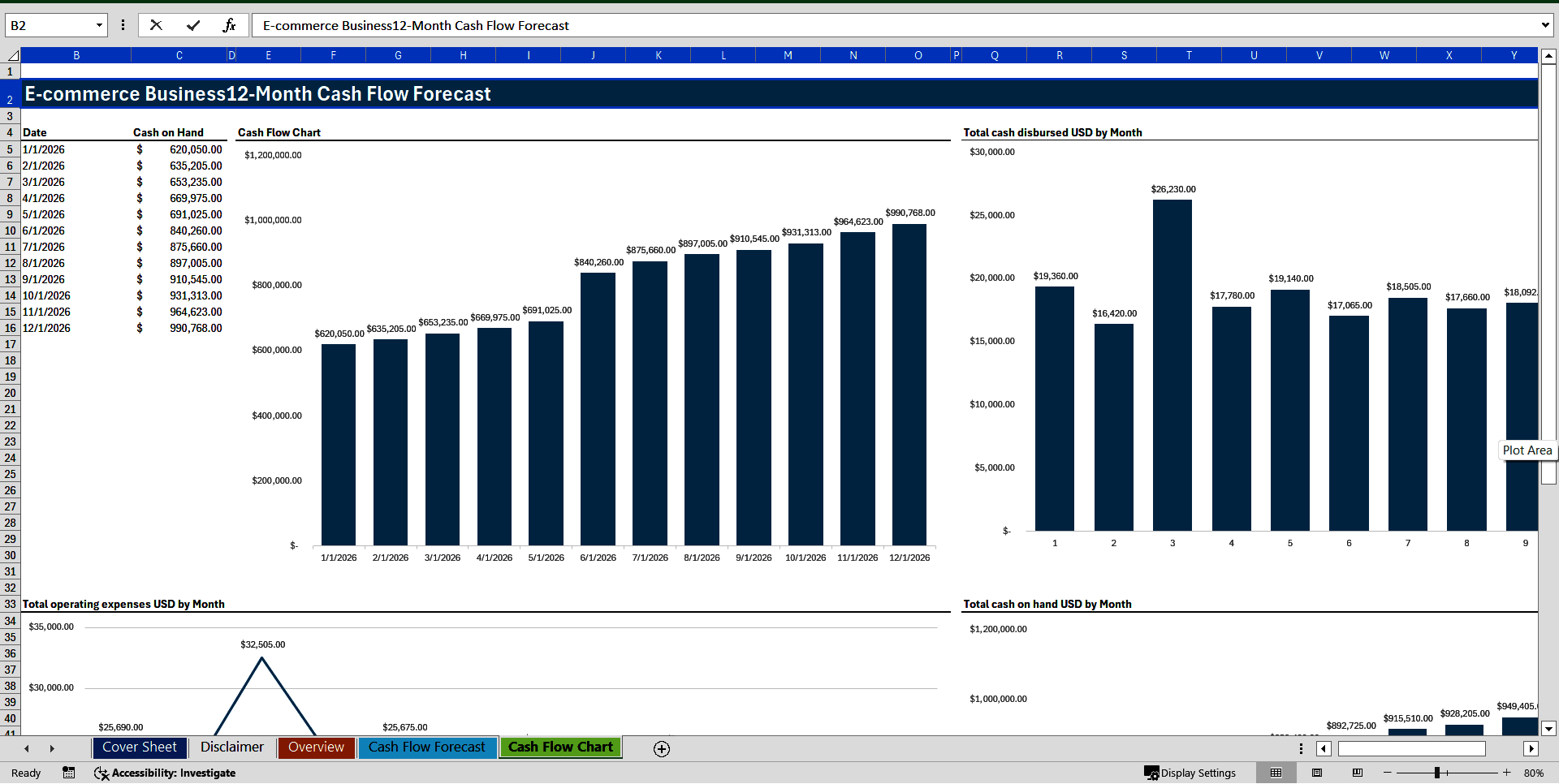Open the Name Box dropdown
The image size is (1559, 784).
99,25
